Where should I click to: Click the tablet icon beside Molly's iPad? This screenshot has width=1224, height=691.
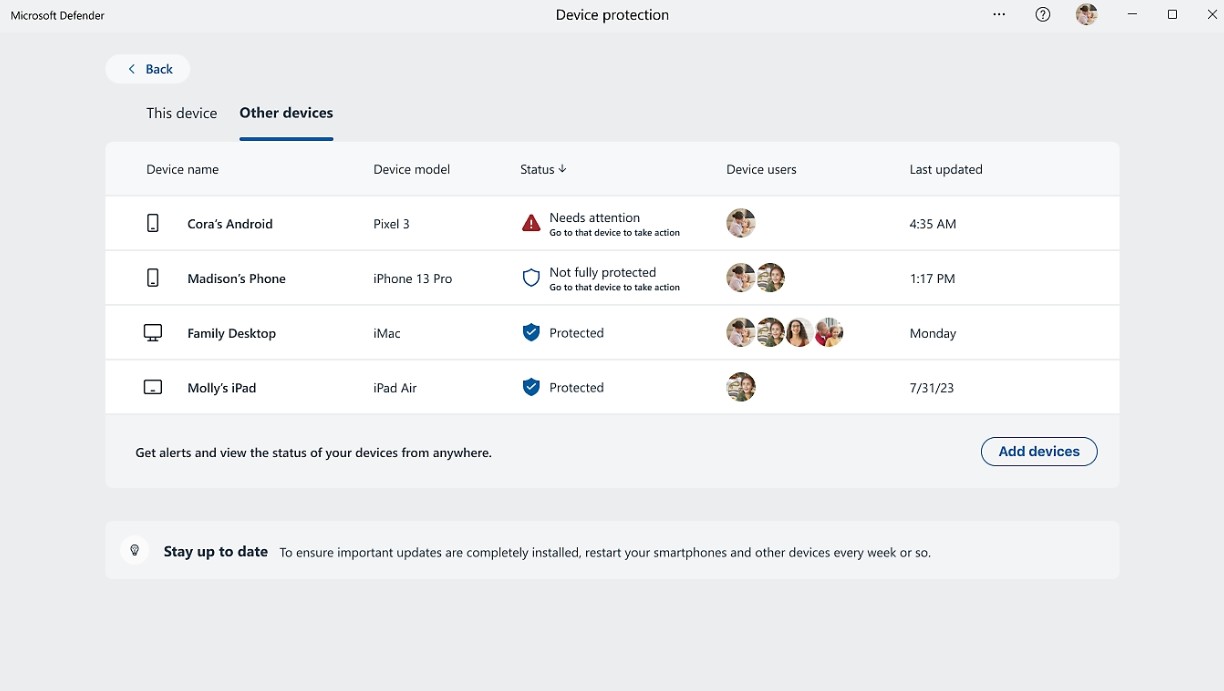tap(153, 387)
